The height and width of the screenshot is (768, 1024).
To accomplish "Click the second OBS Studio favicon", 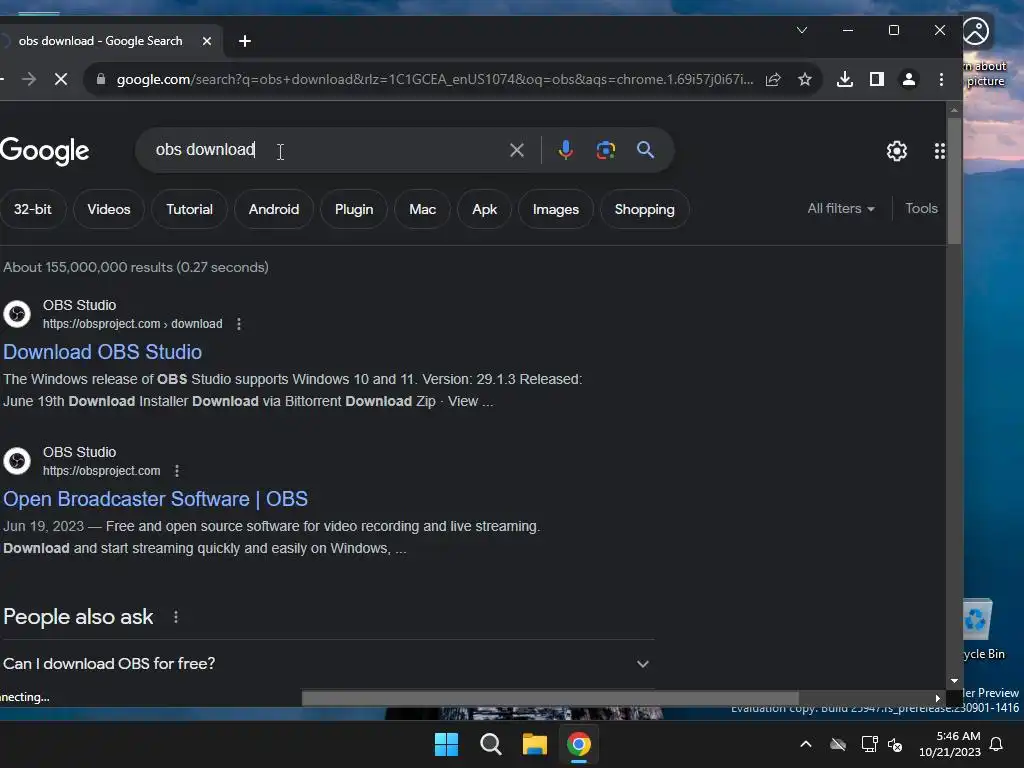I will point(17,461).
